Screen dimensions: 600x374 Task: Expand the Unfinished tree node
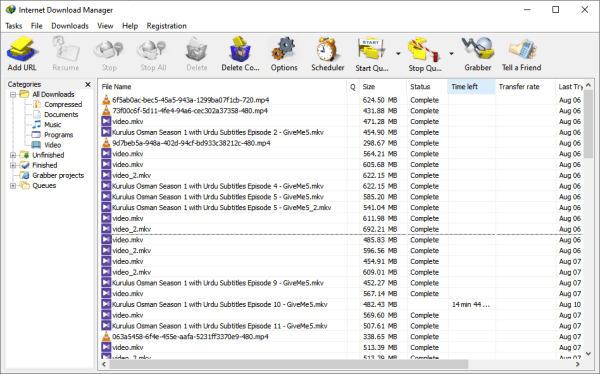(x=13, y=155)
